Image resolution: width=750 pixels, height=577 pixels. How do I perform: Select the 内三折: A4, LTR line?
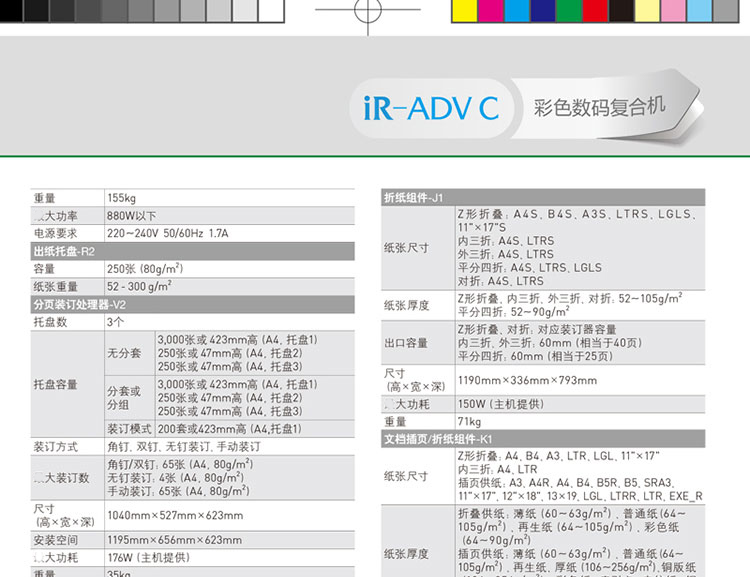[498, 469]
